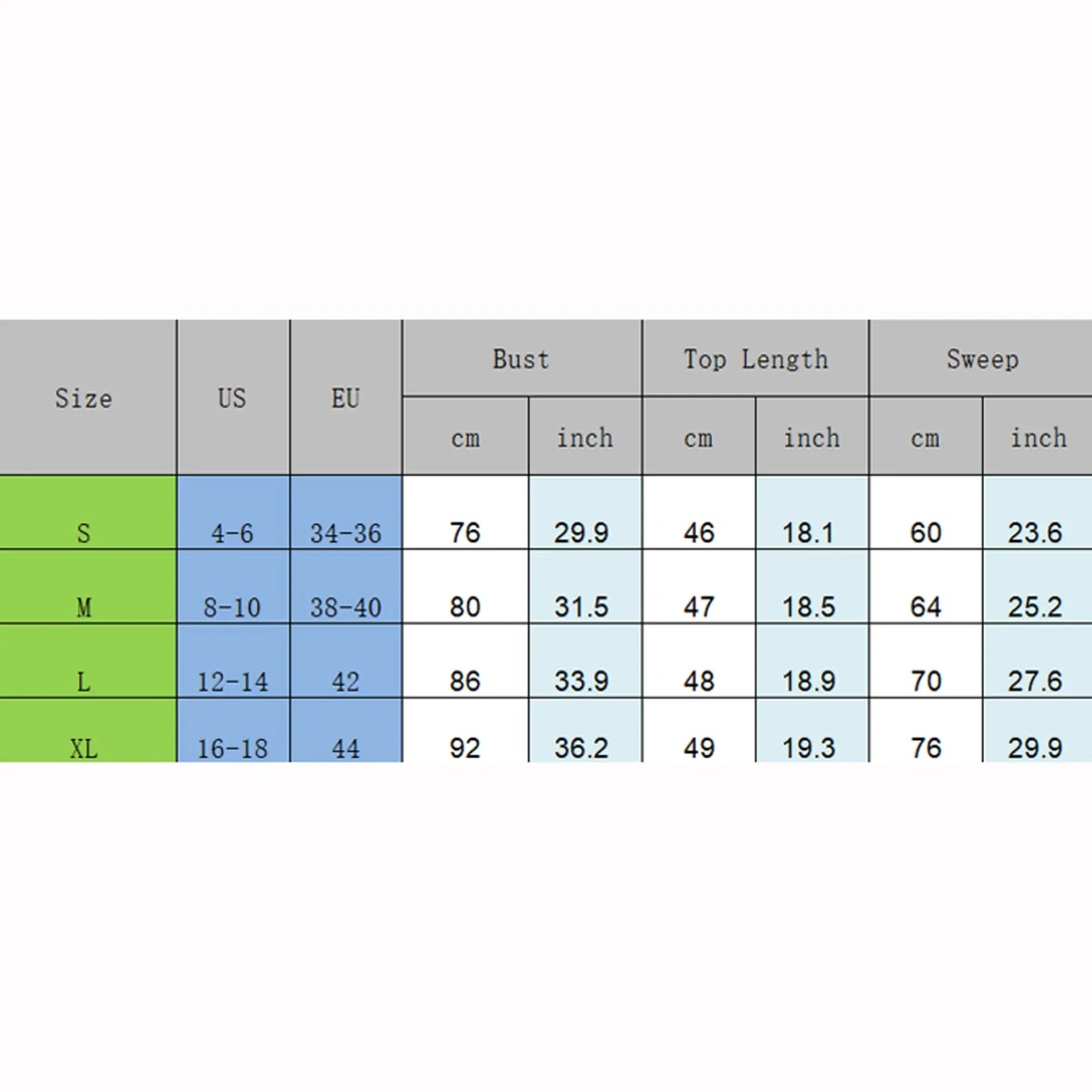Select the Sweep header cell

pyautogui.click(x=981, y=358)
